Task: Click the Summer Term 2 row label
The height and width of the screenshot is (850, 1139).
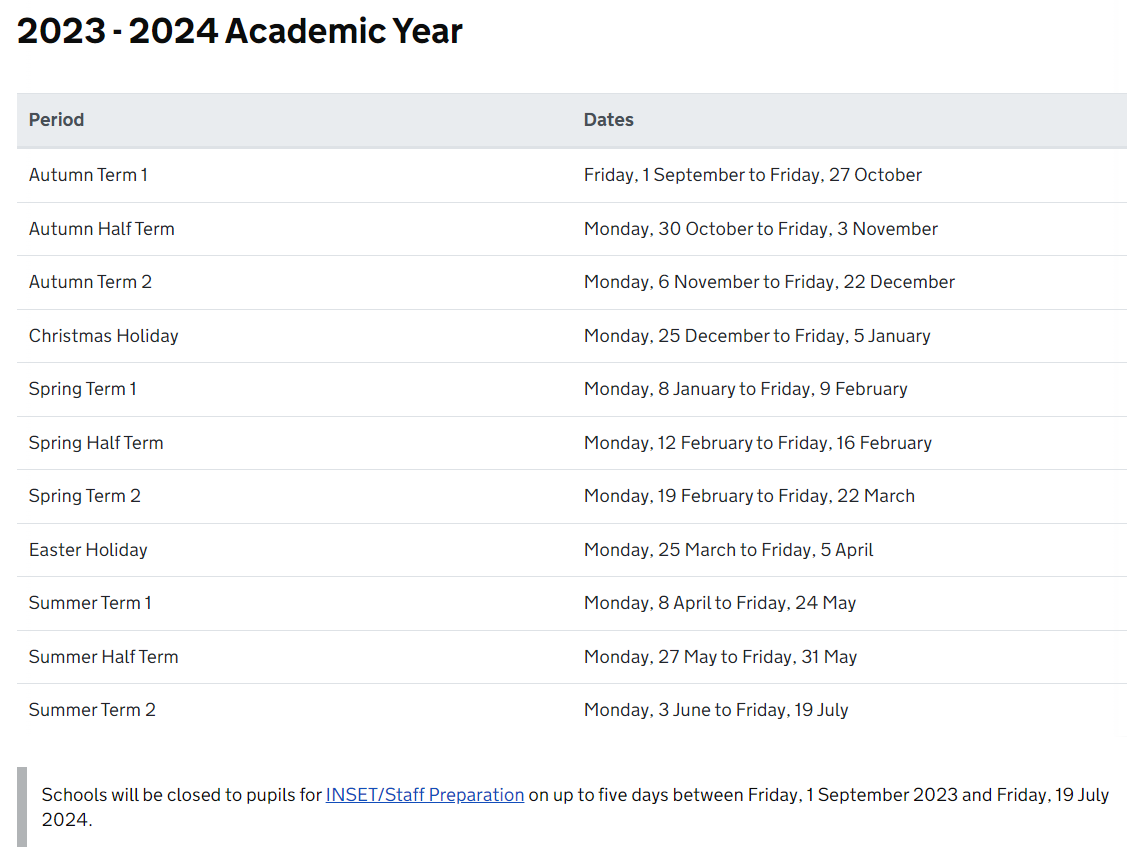Action: coord(92,710)
